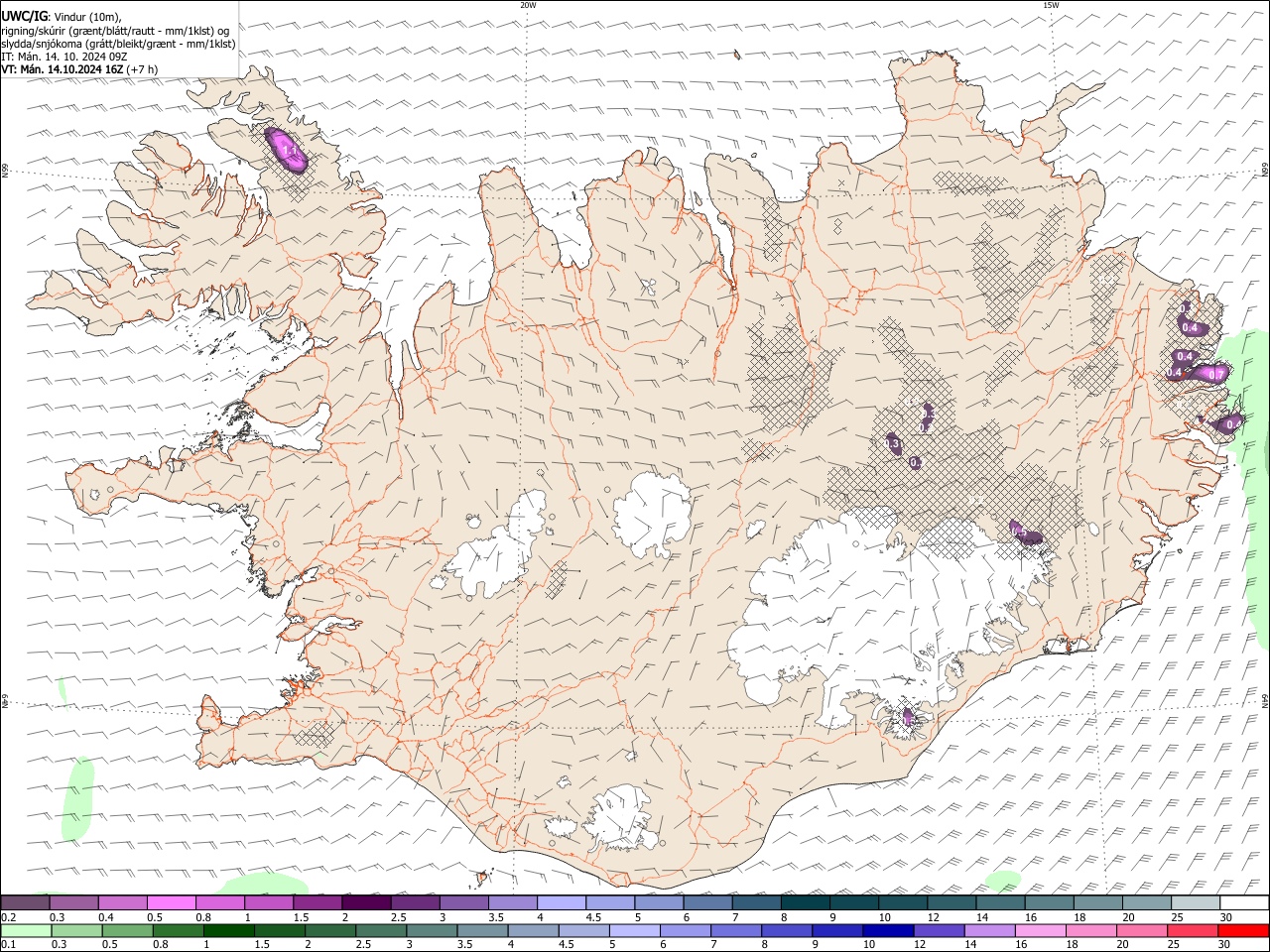Viewport: 1270px width, 952px height.
Task: Click the '3.5' label under upper color scale
Action: pos(495,917)
